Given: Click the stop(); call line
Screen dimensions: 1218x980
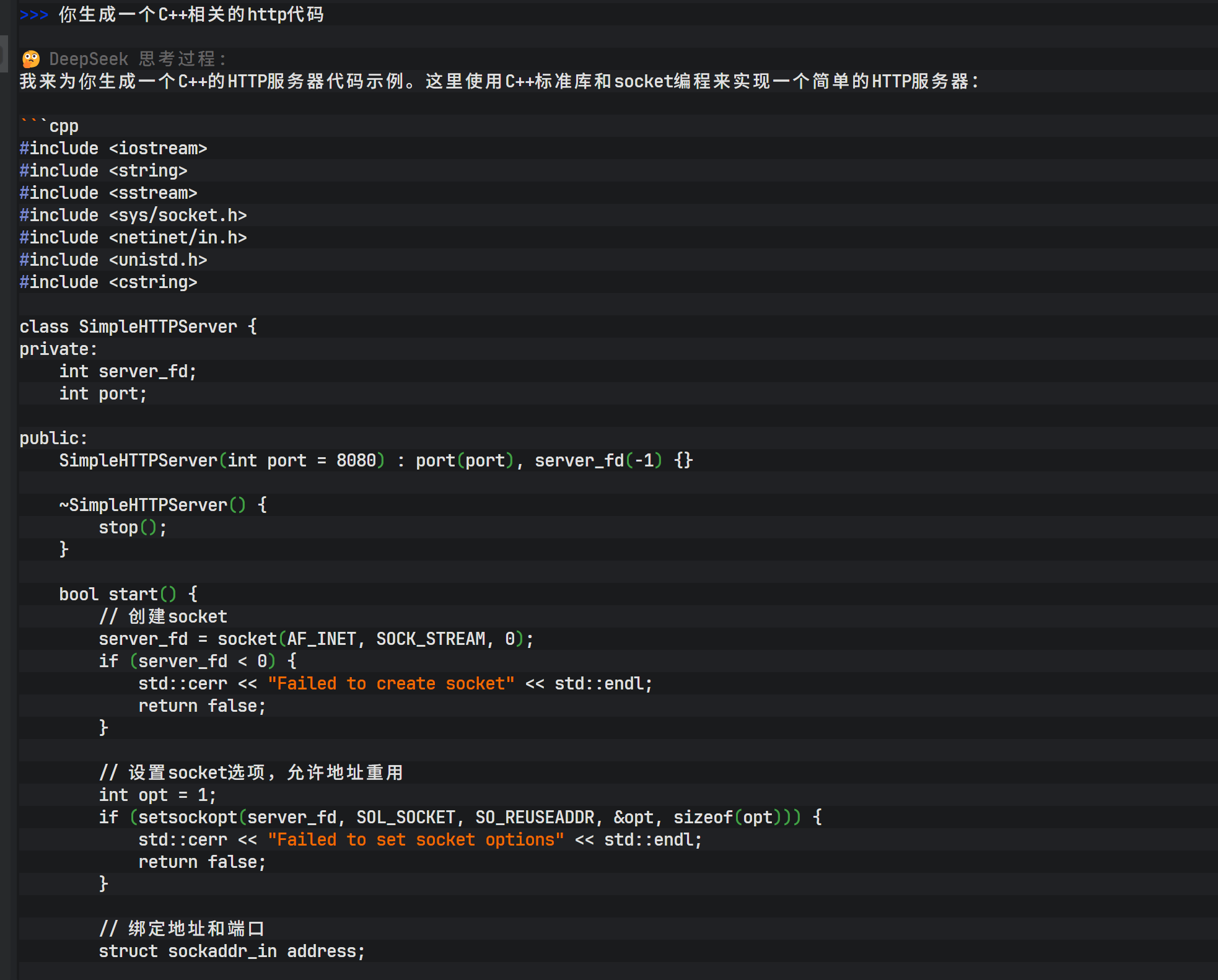Looking at the screenshot, I should click(x=133, y=528).
